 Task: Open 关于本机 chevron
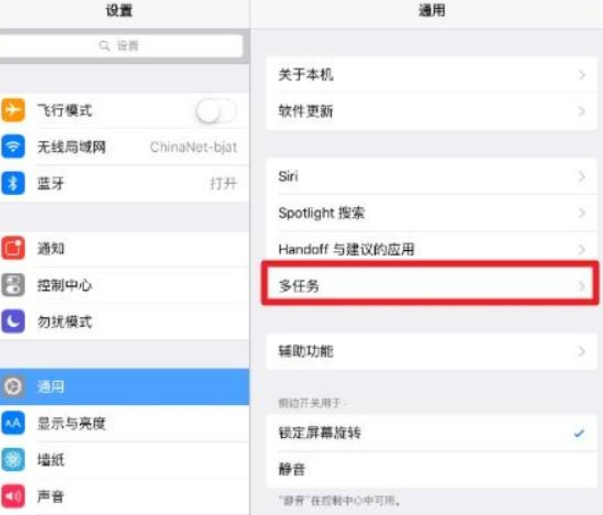(582, 75)
